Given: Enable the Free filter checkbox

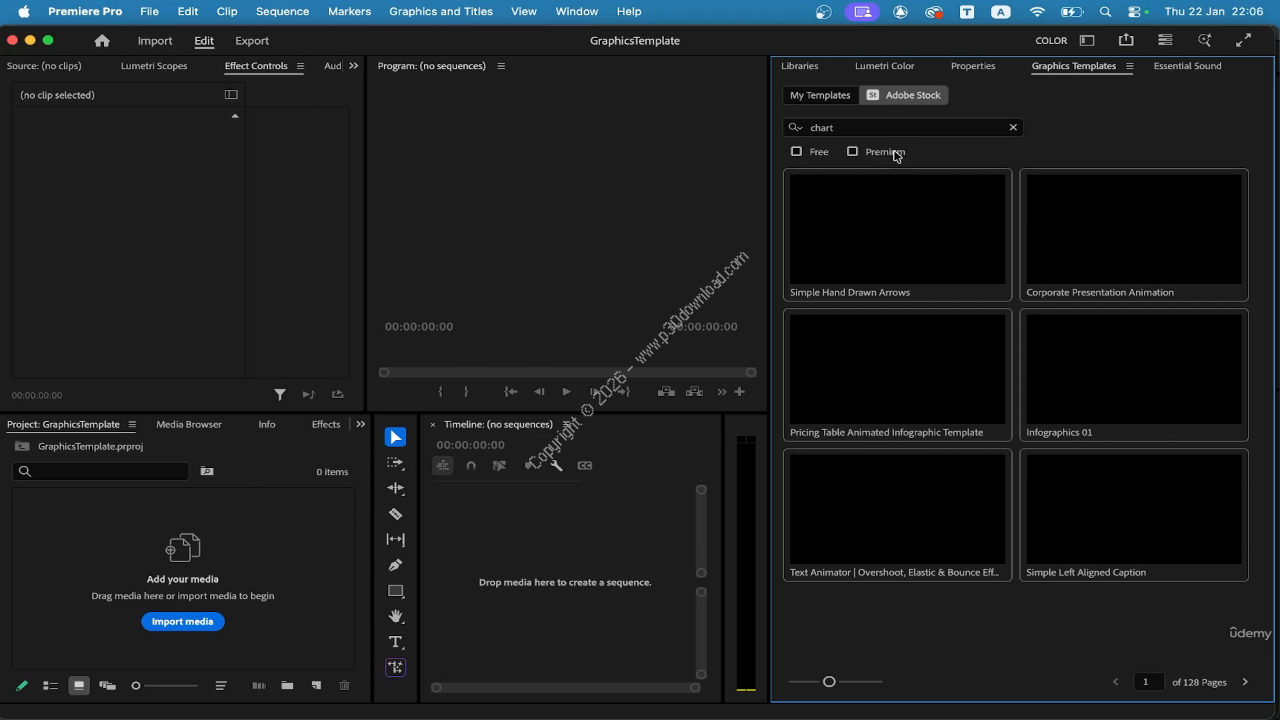Looking at the screenshot, I should pyautogui.click(x=796, y=152).
